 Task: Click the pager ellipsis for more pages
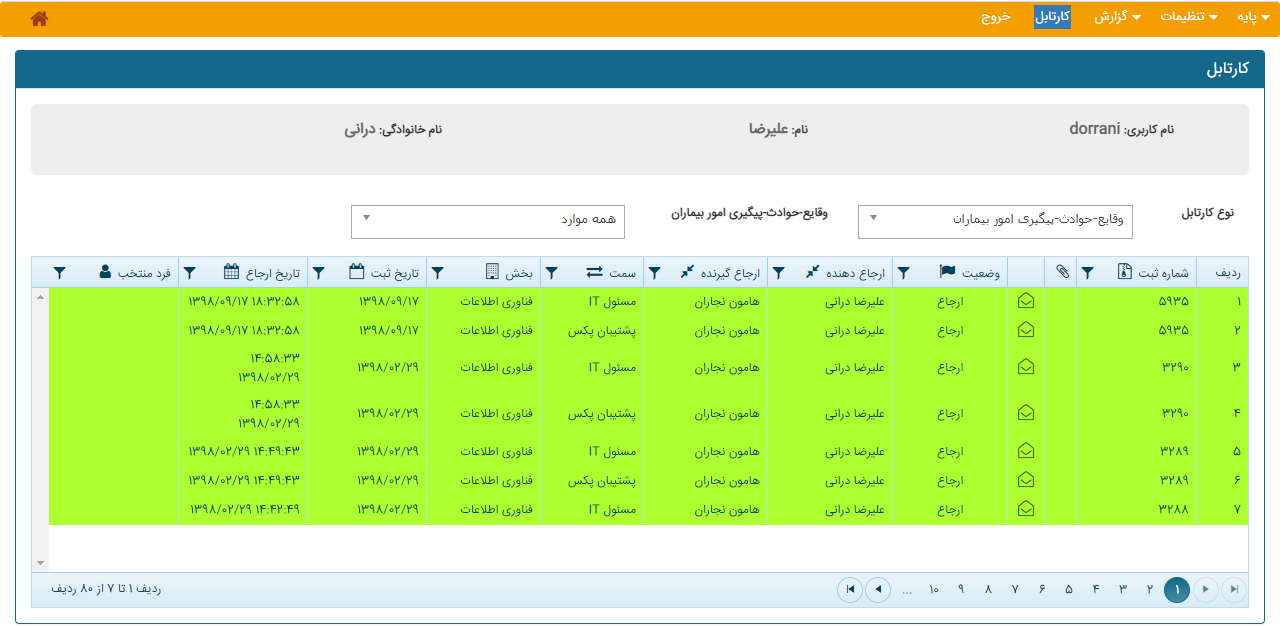[x=907, y=590]
